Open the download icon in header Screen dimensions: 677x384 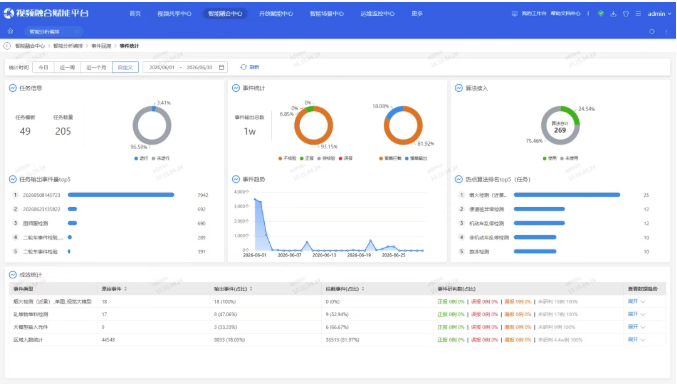point(613,14)
